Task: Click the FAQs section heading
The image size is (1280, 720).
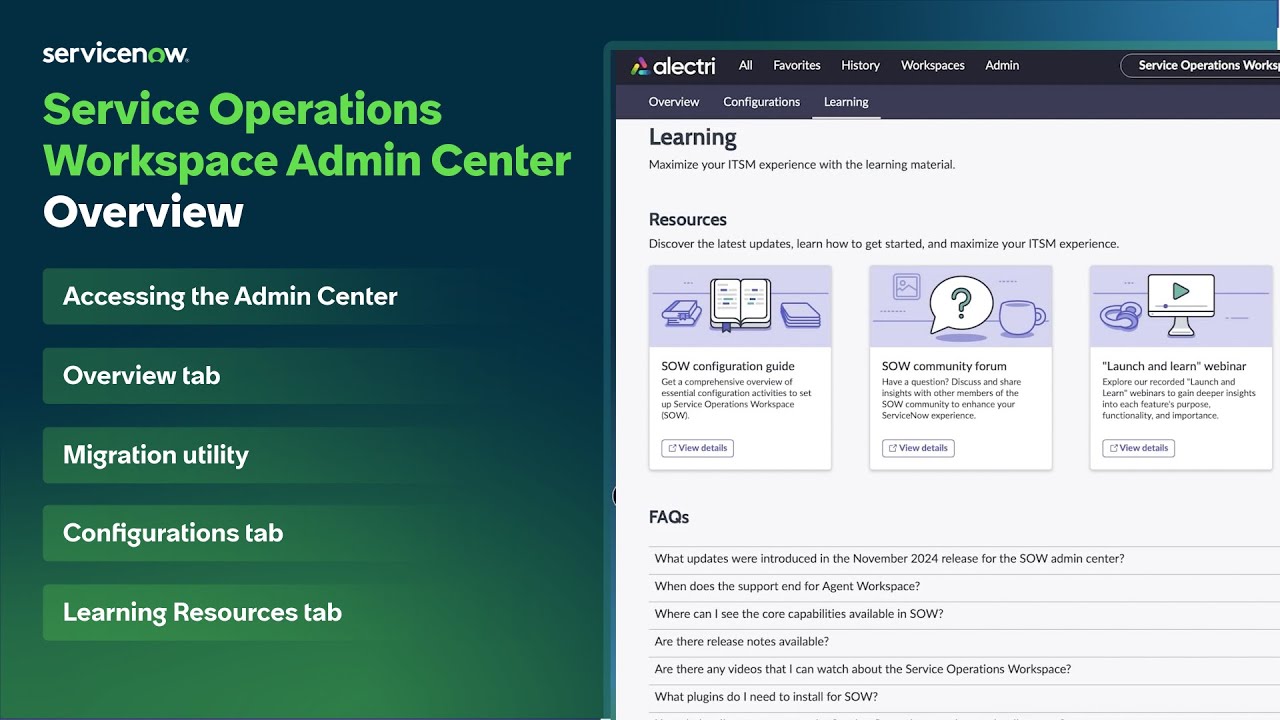Action: pos(669,517)
